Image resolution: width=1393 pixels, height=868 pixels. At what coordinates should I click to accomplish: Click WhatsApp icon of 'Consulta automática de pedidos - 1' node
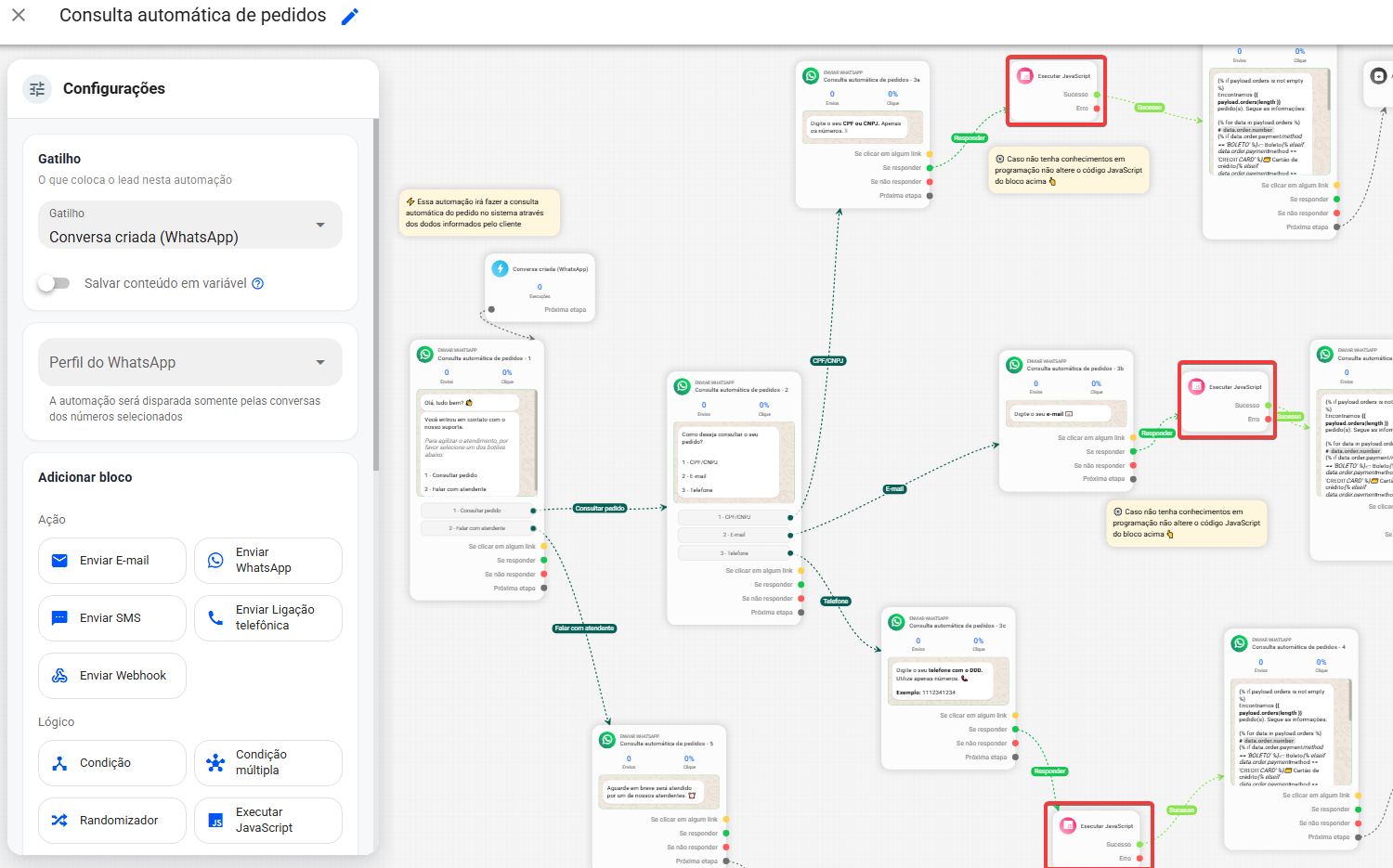pyautogui.click(x=425, y=355)
